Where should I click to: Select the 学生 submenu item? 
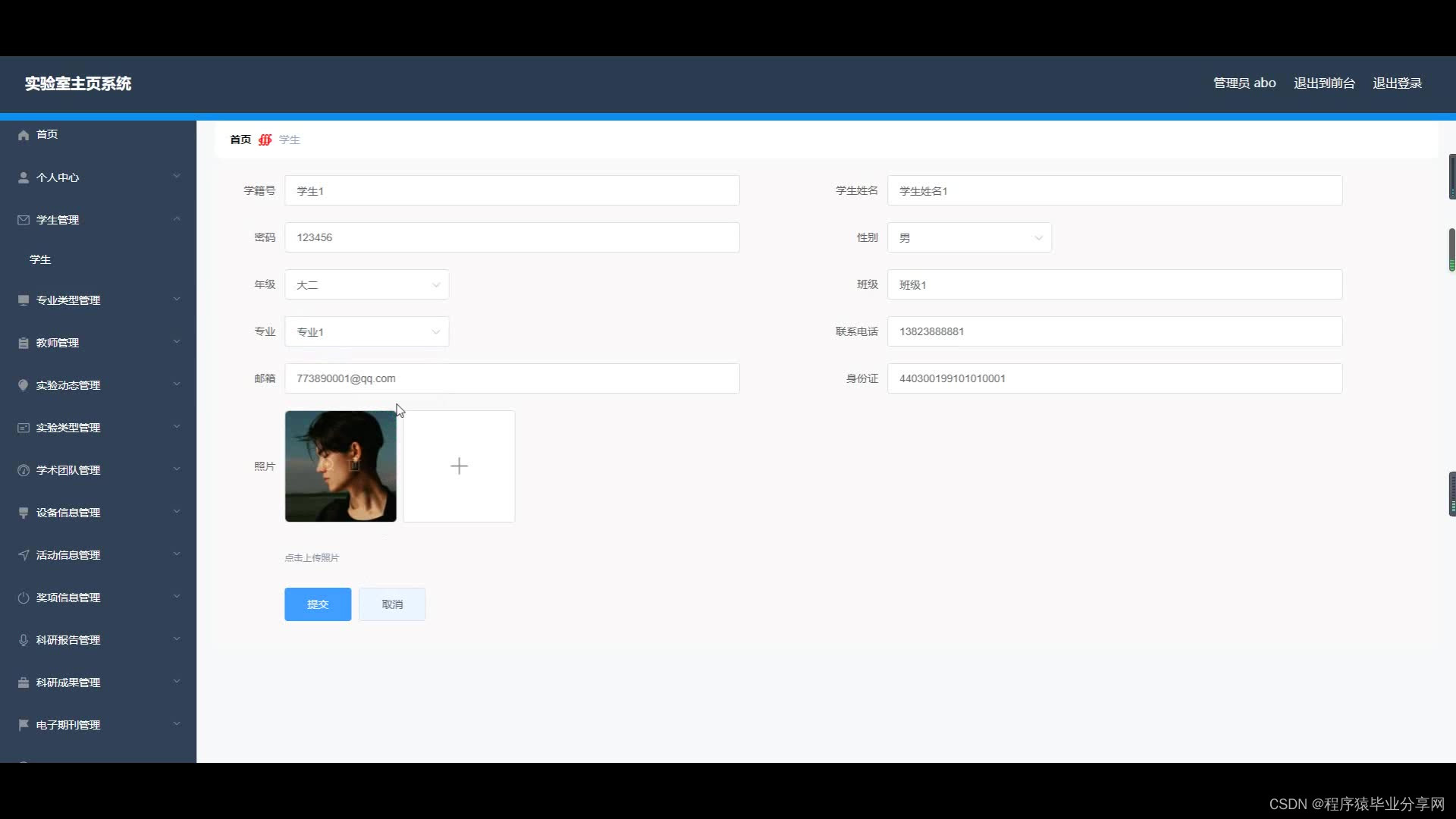click(40, 259)
